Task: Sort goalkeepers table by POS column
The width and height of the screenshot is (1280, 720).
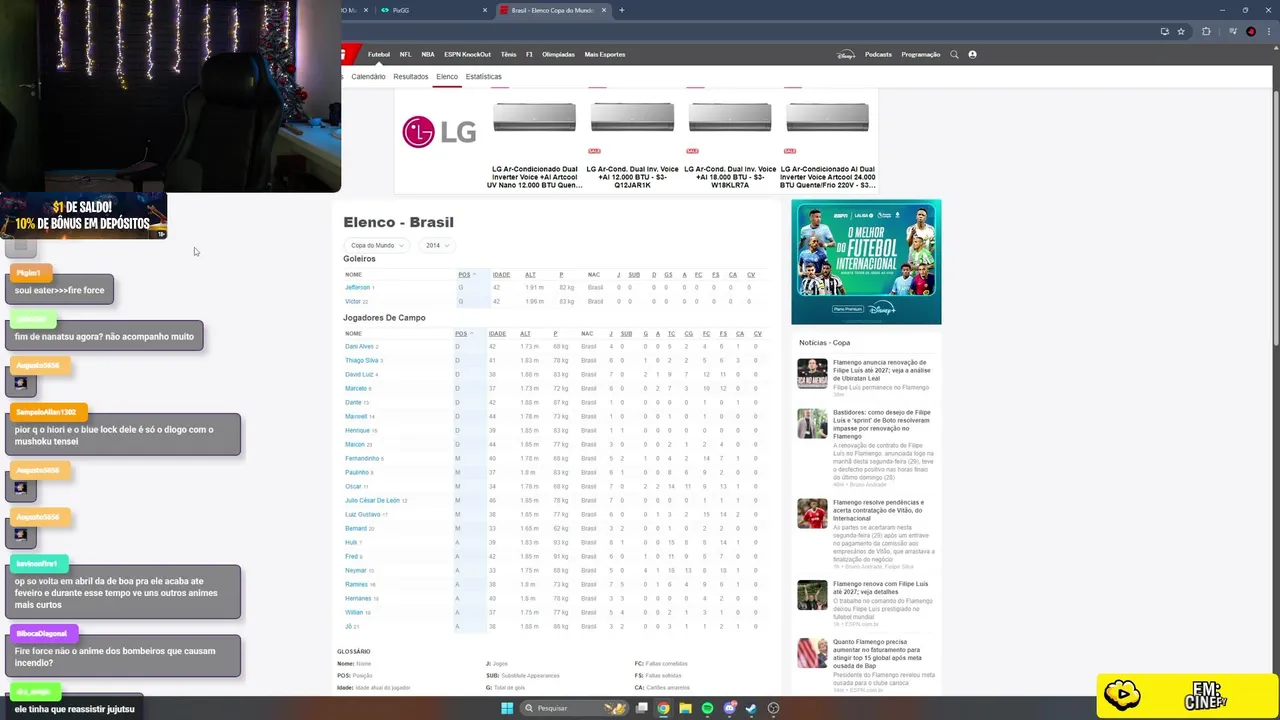Action: coord(465,274)
